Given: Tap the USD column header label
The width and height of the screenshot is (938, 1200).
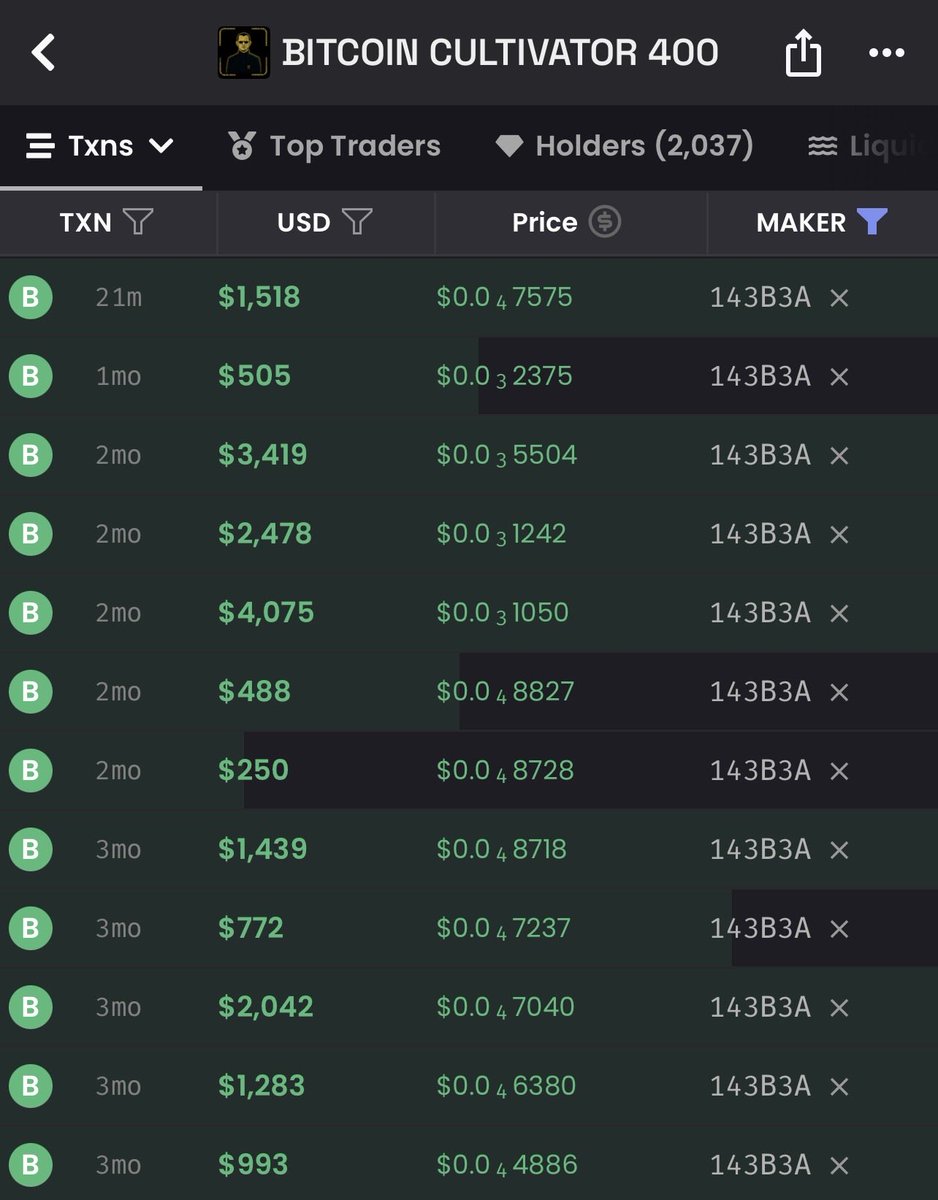Looking at the screenshot, I should coord(304,222).
